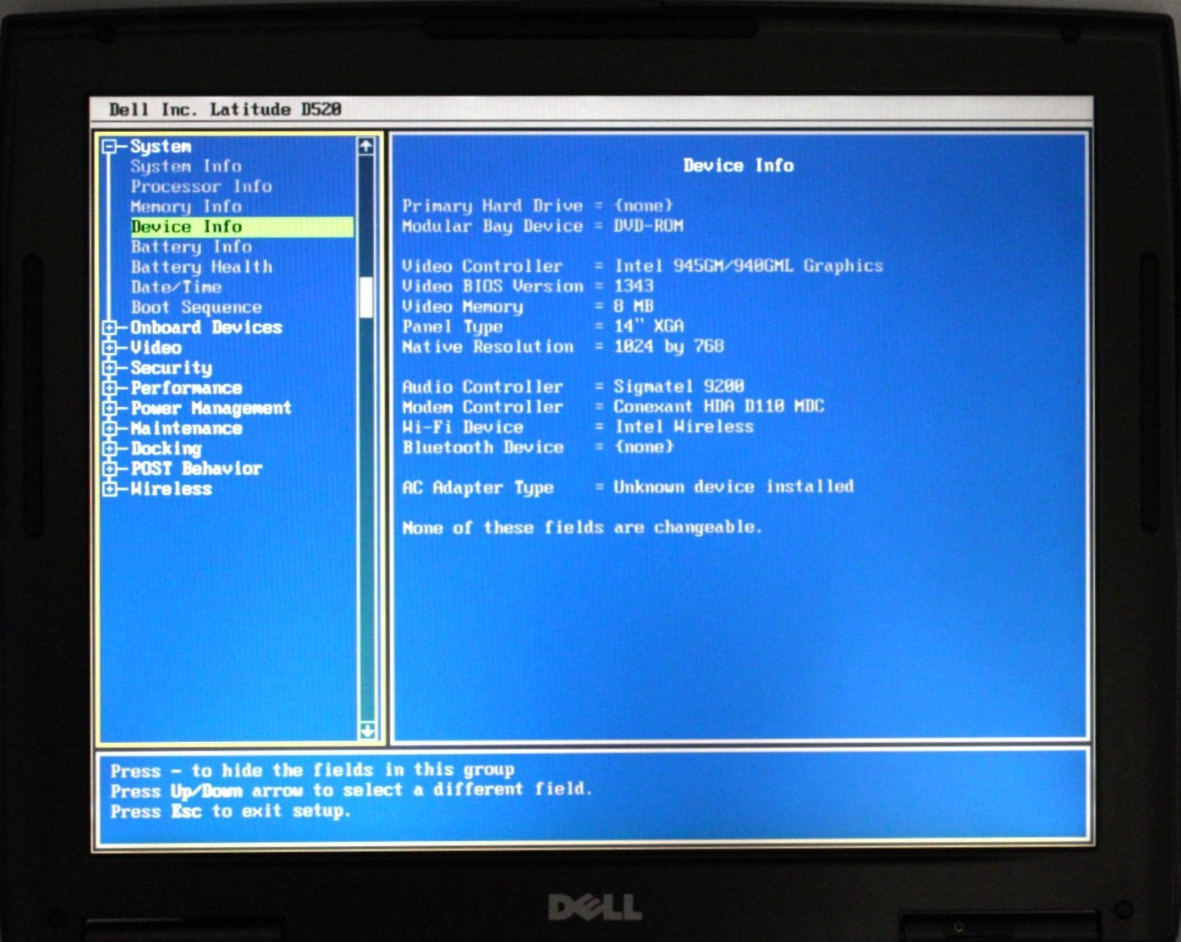Image resolution: width=1181 pixels, height=942 pixels.
Task: Click 'Press Up/Down arrow' help line
Action: coord(351,791)
